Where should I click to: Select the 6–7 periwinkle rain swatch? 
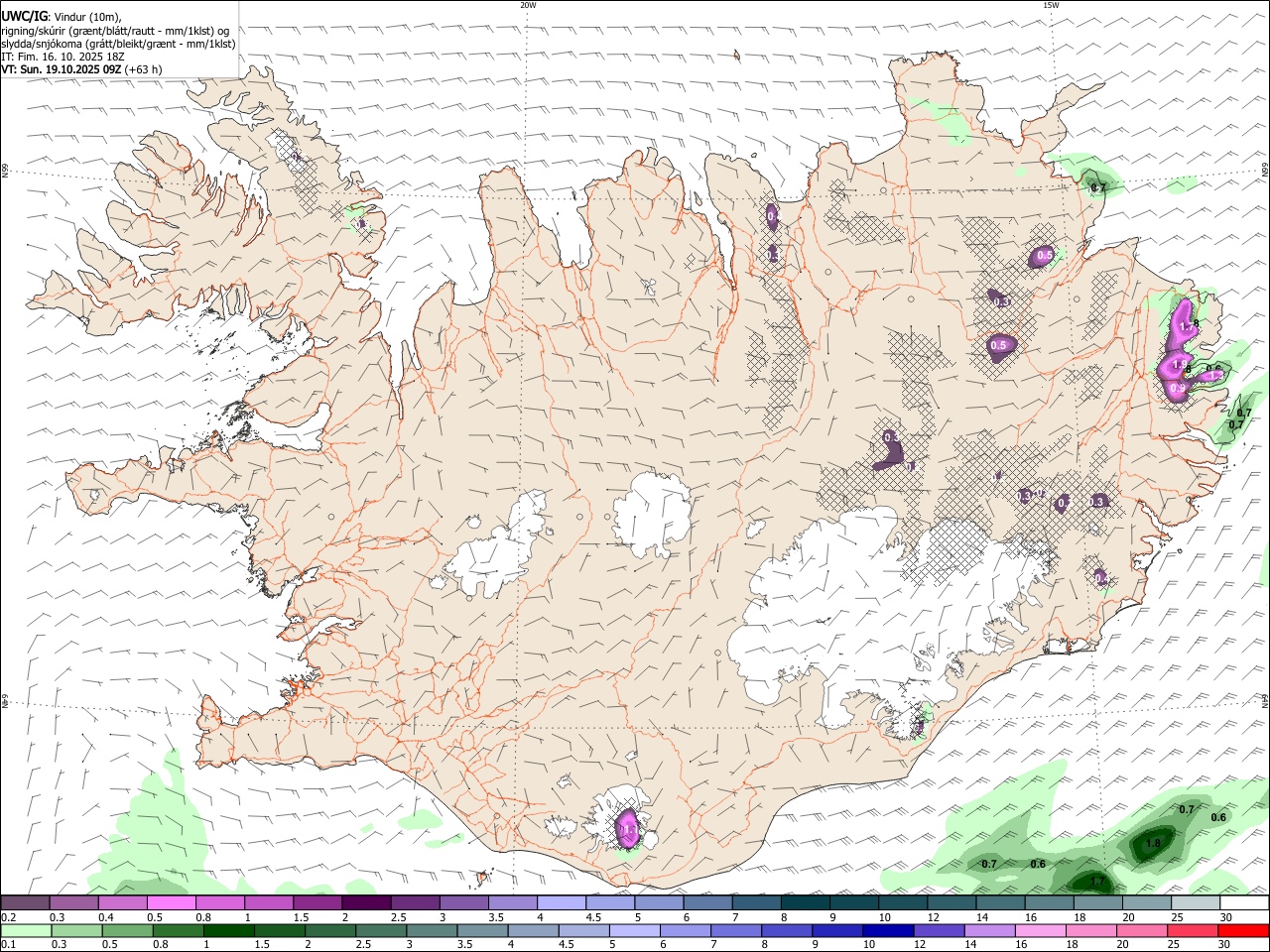[x=686, y=930]
